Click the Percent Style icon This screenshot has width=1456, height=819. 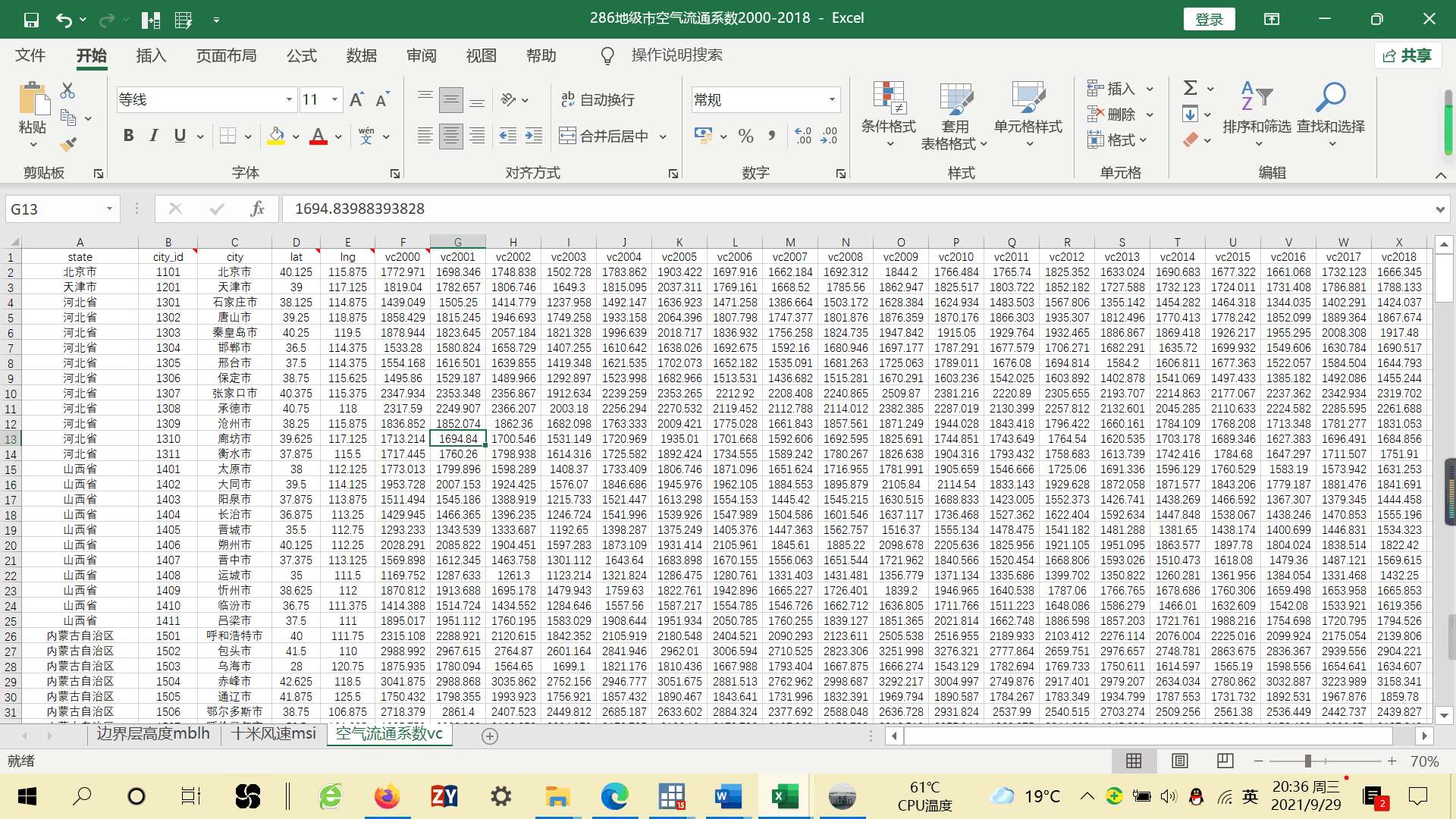[745, 136]
